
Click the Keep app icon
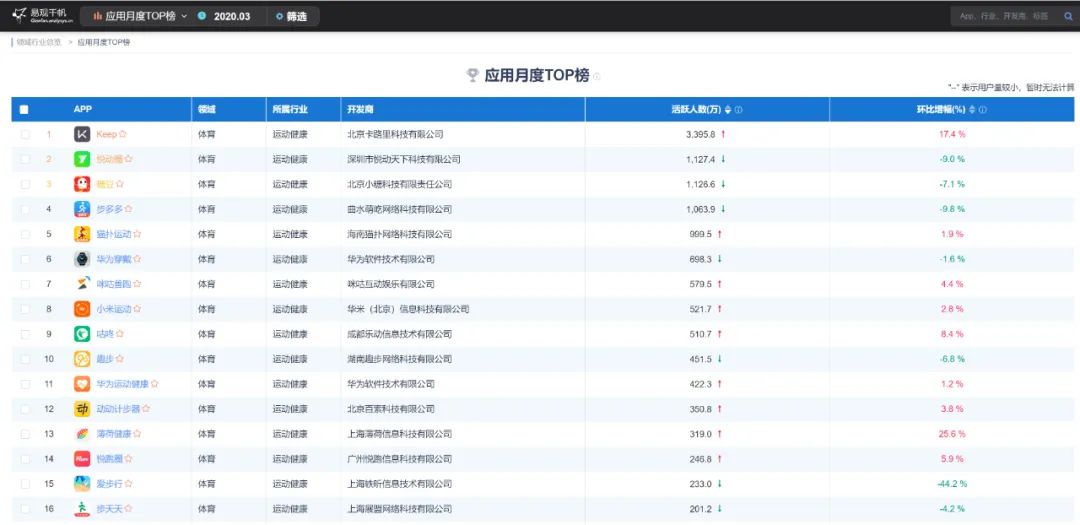82,134
